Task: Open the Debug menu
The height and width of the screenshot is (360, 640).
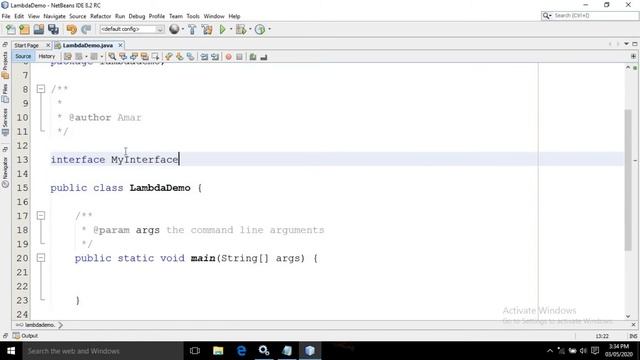Action: click(137, 16)
